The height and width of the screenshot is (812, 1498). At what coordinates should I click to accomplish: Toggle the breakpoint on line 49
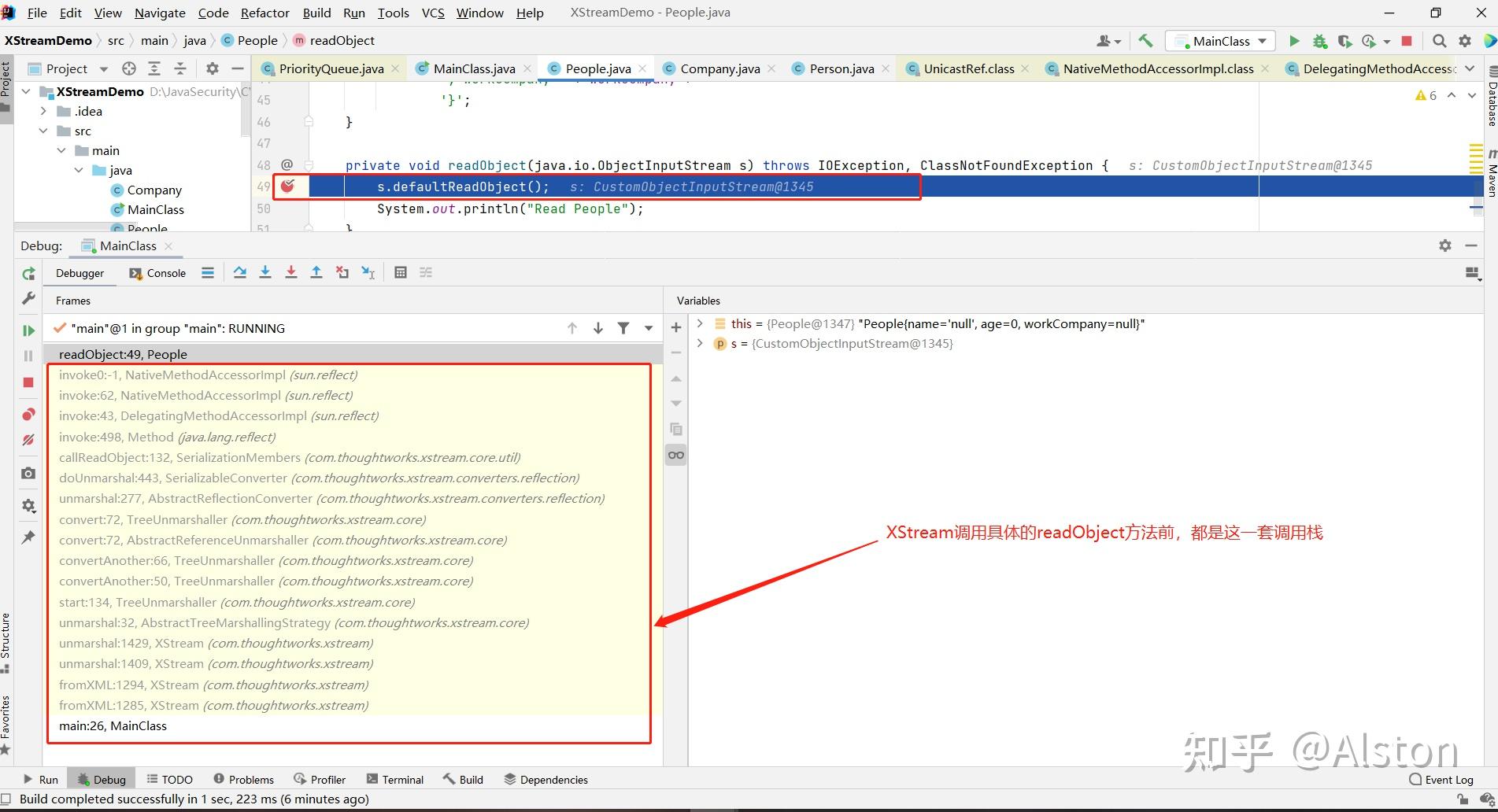[x=289, y=186]
